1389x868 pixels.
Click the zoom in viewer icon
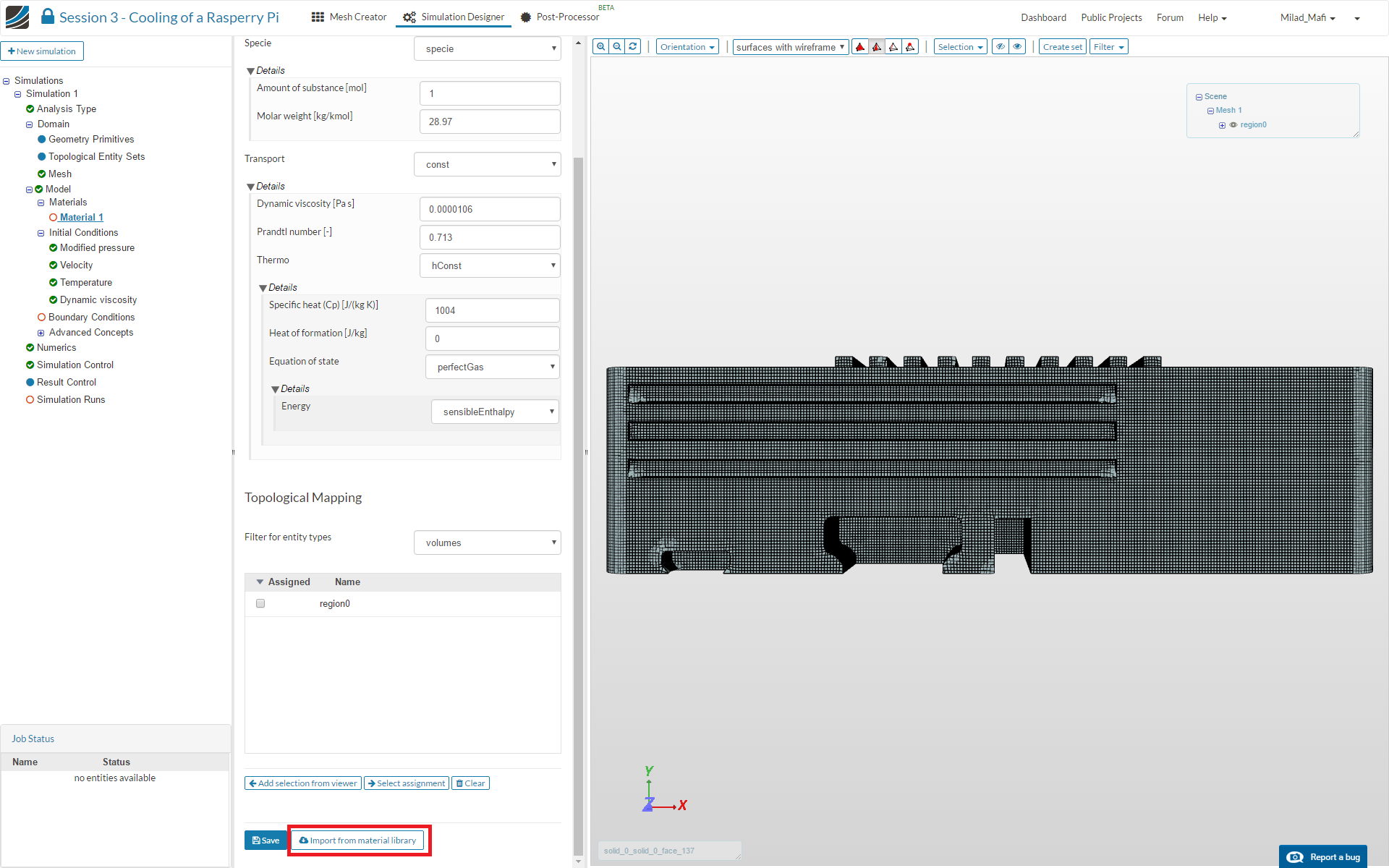[x=600, y=47]
